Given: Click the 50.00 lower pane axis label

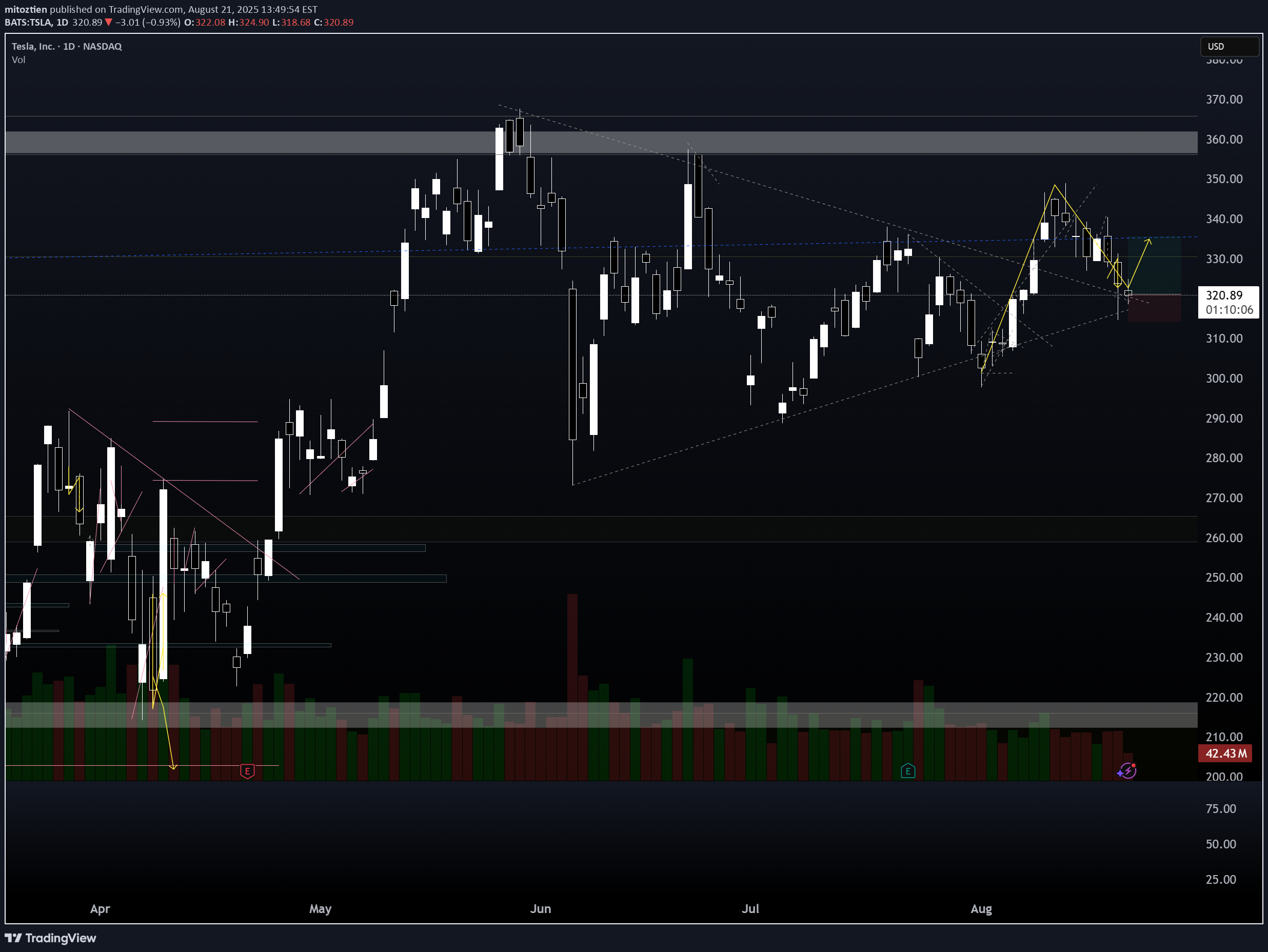Looking at the screenshot, I should pyautogui.click(x=1221, y=844).
